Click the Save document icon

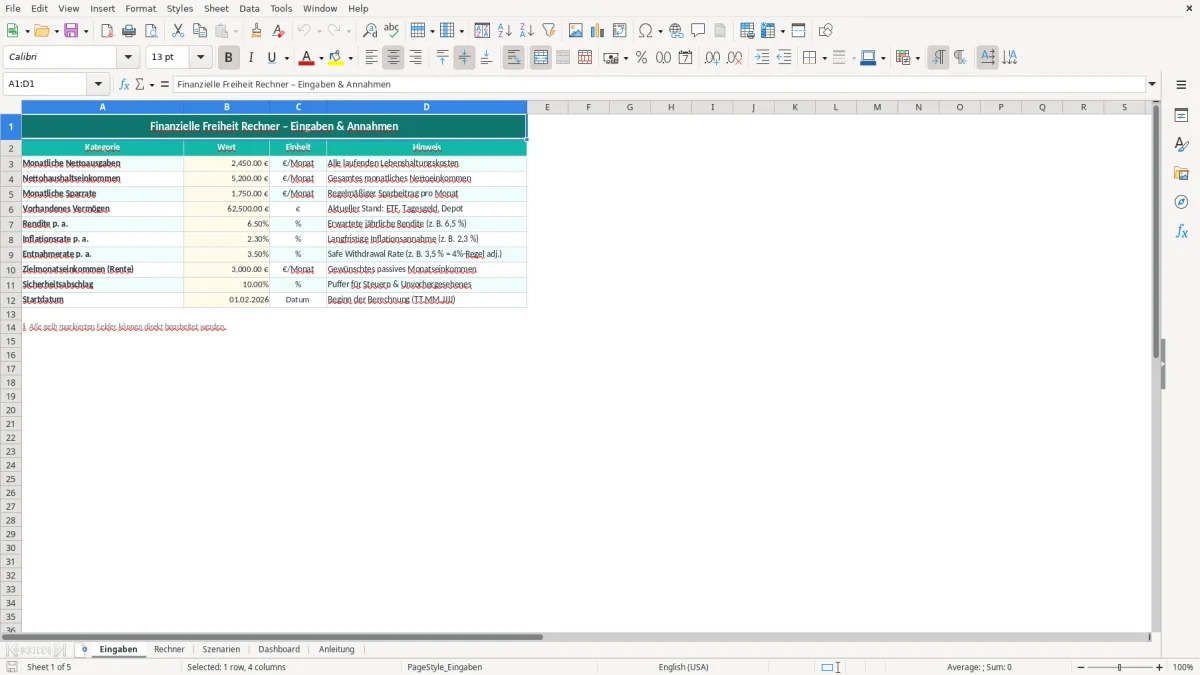click(x=71, y=31)
